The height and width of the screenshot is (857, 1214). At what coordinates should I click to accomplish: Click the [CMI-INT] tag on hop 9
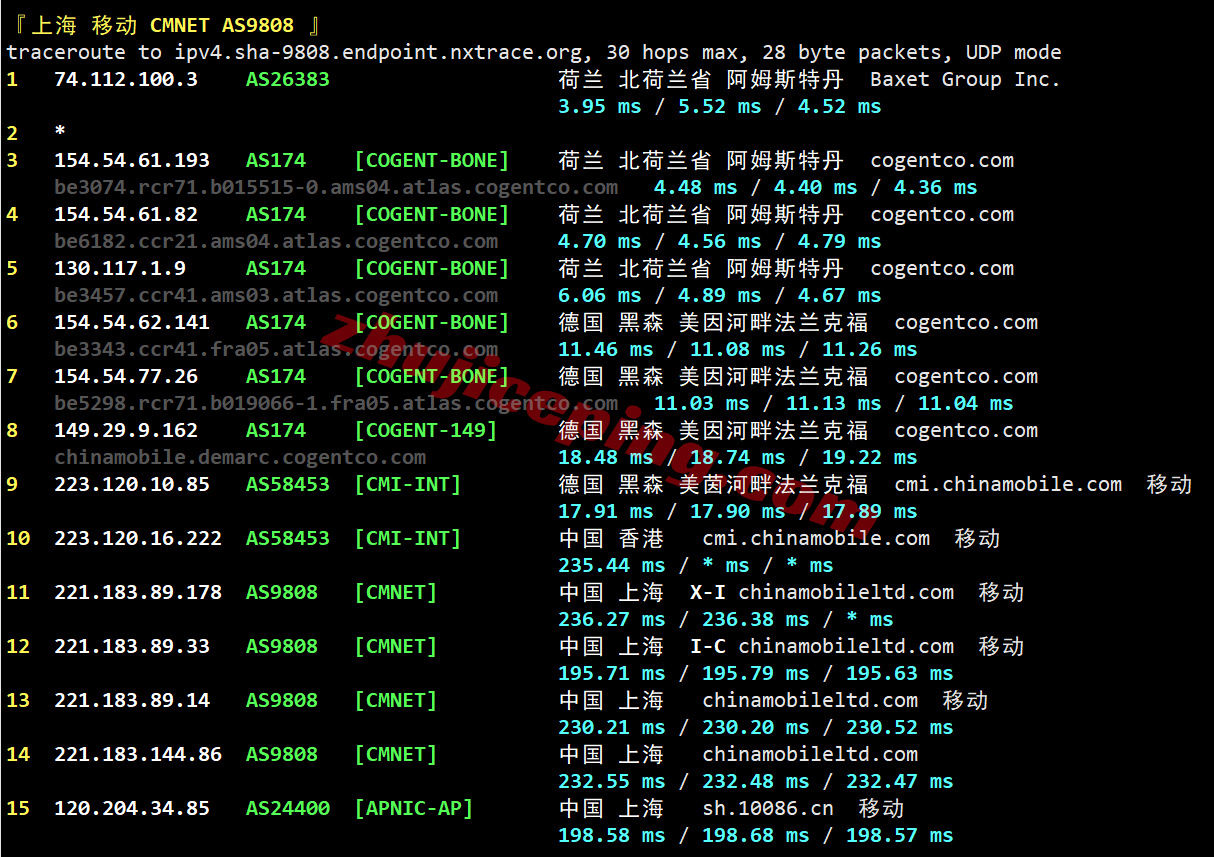408,484
